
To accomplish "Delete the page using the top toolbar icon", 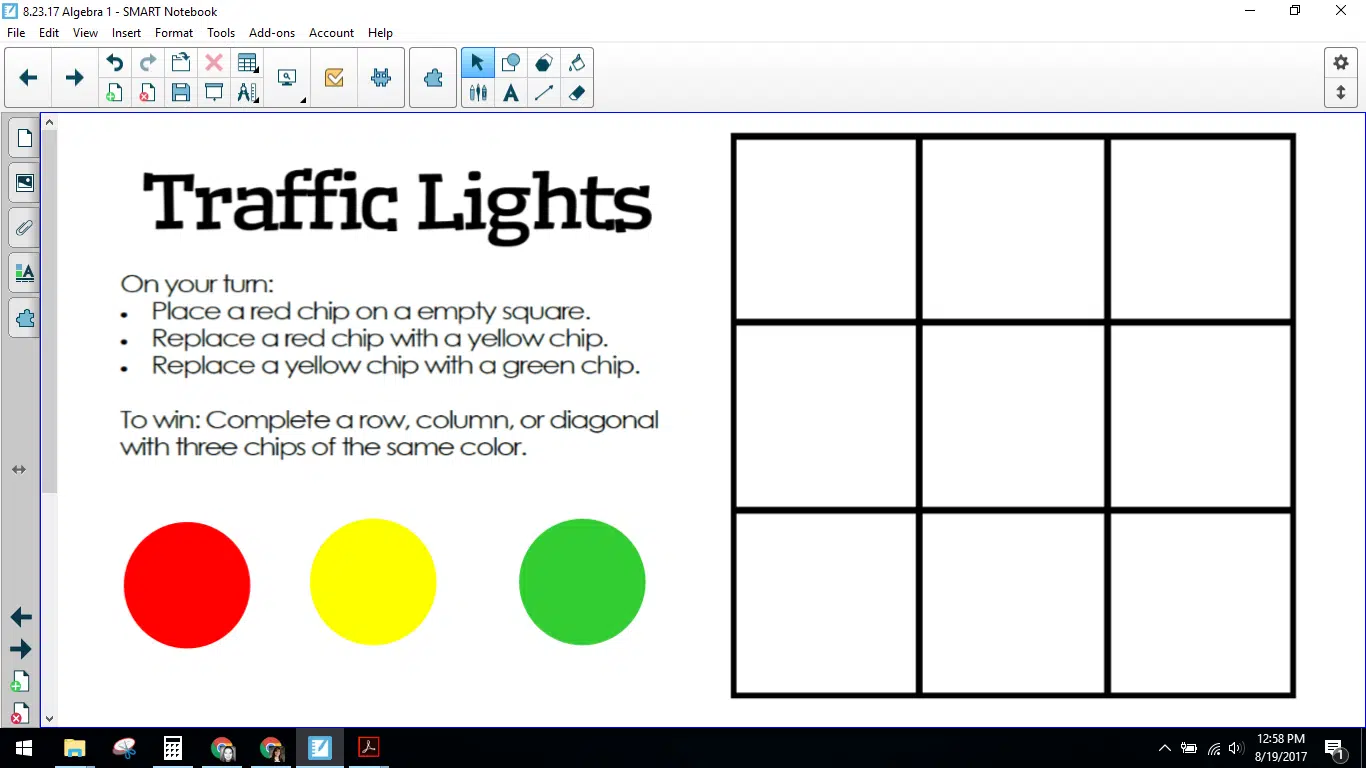I will pos(148,93).
